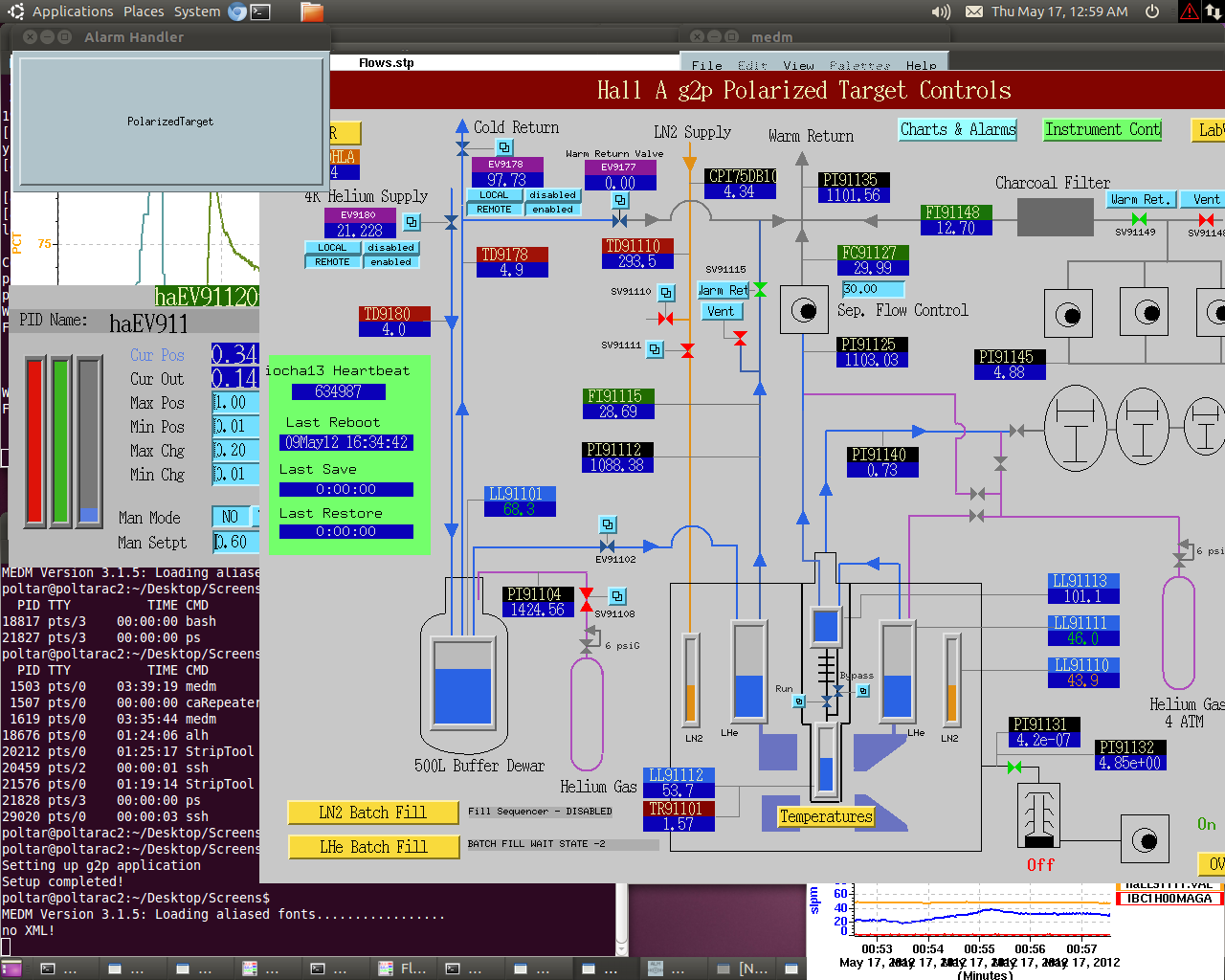Open the EV9180 4K Helium Supply related display icon

point(412,222)
